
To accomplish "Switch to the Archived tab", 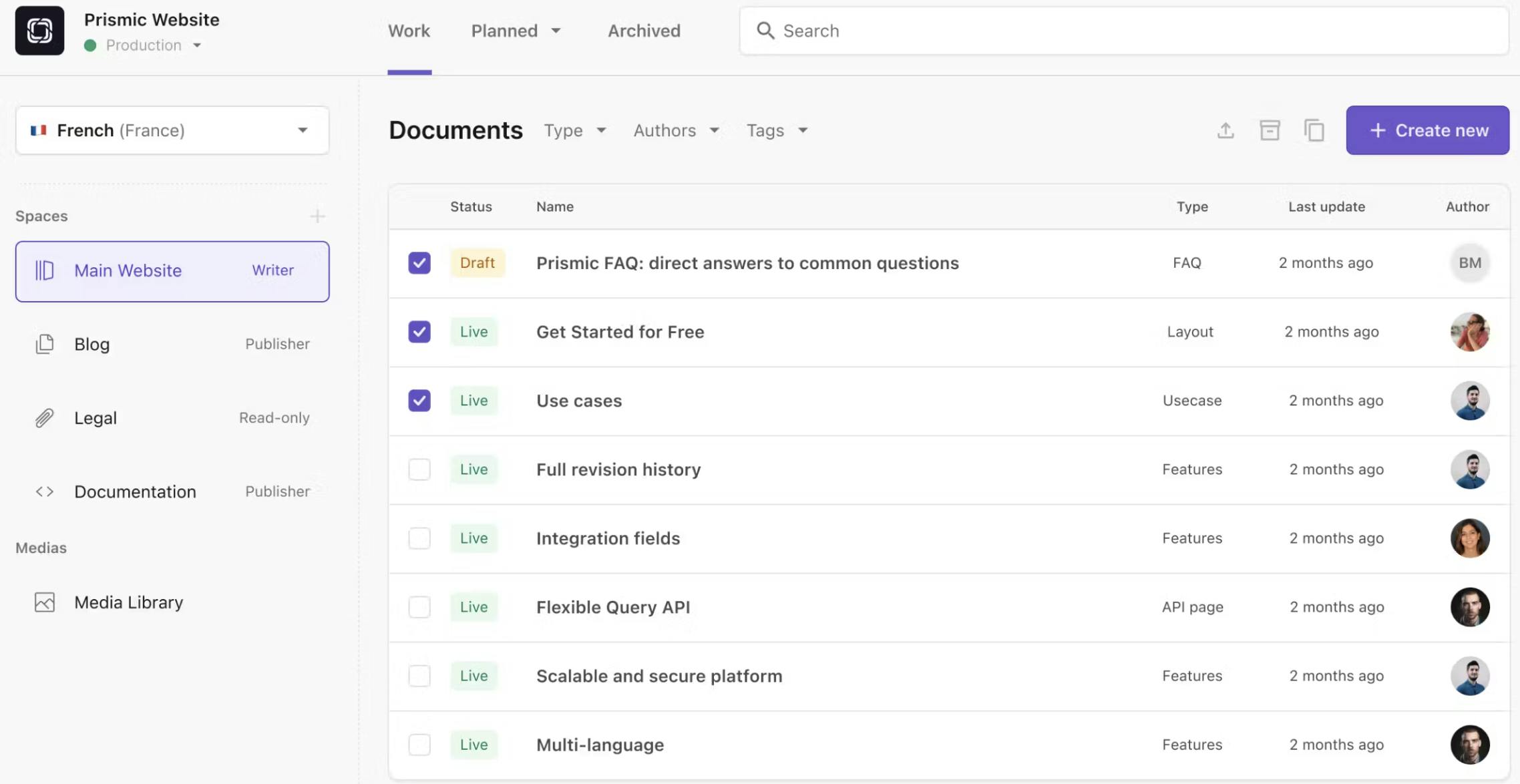I will [644, 31].
